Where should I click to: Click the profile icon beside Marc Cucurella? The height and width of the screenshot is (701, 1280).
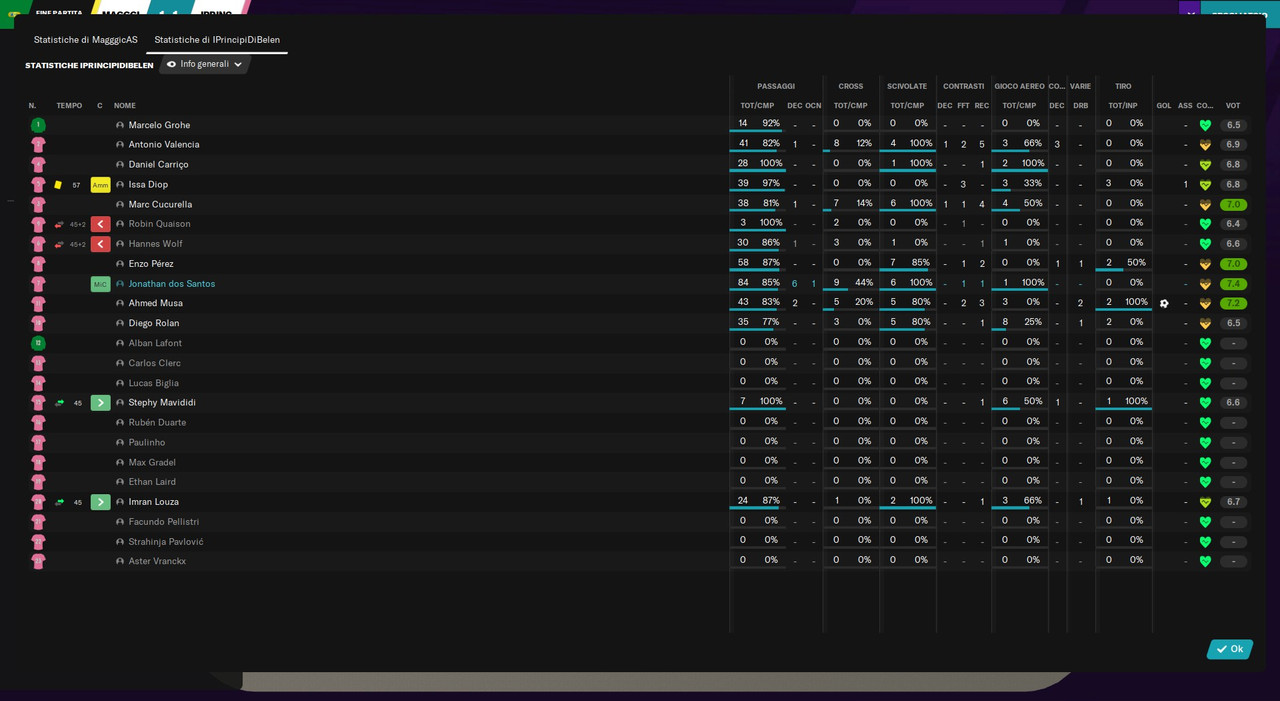click(120, 205)
